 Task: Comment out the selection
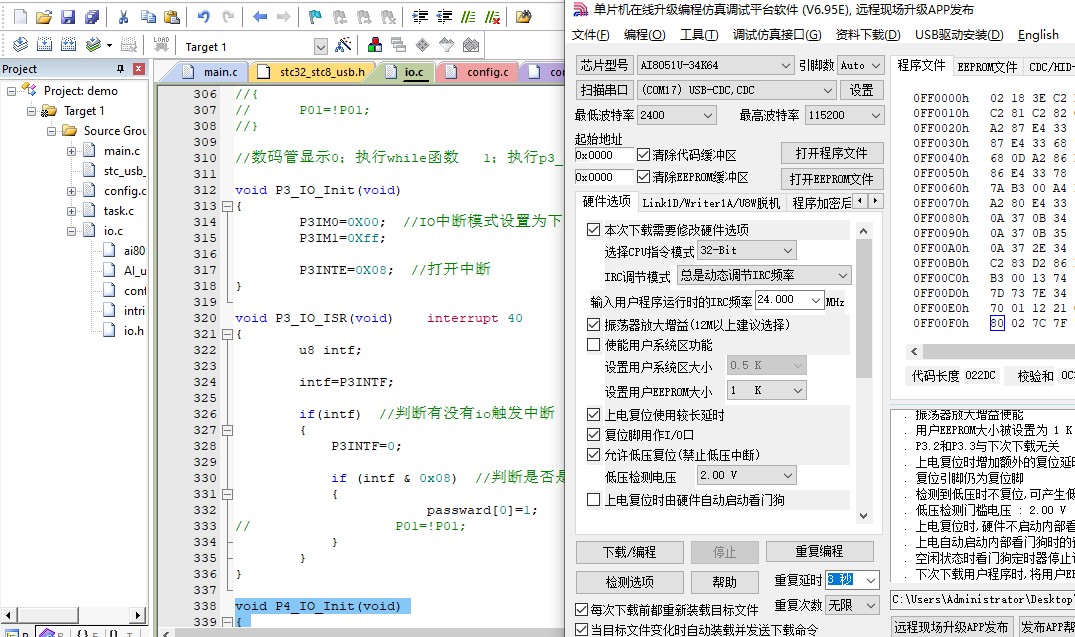tap(468, 16)
